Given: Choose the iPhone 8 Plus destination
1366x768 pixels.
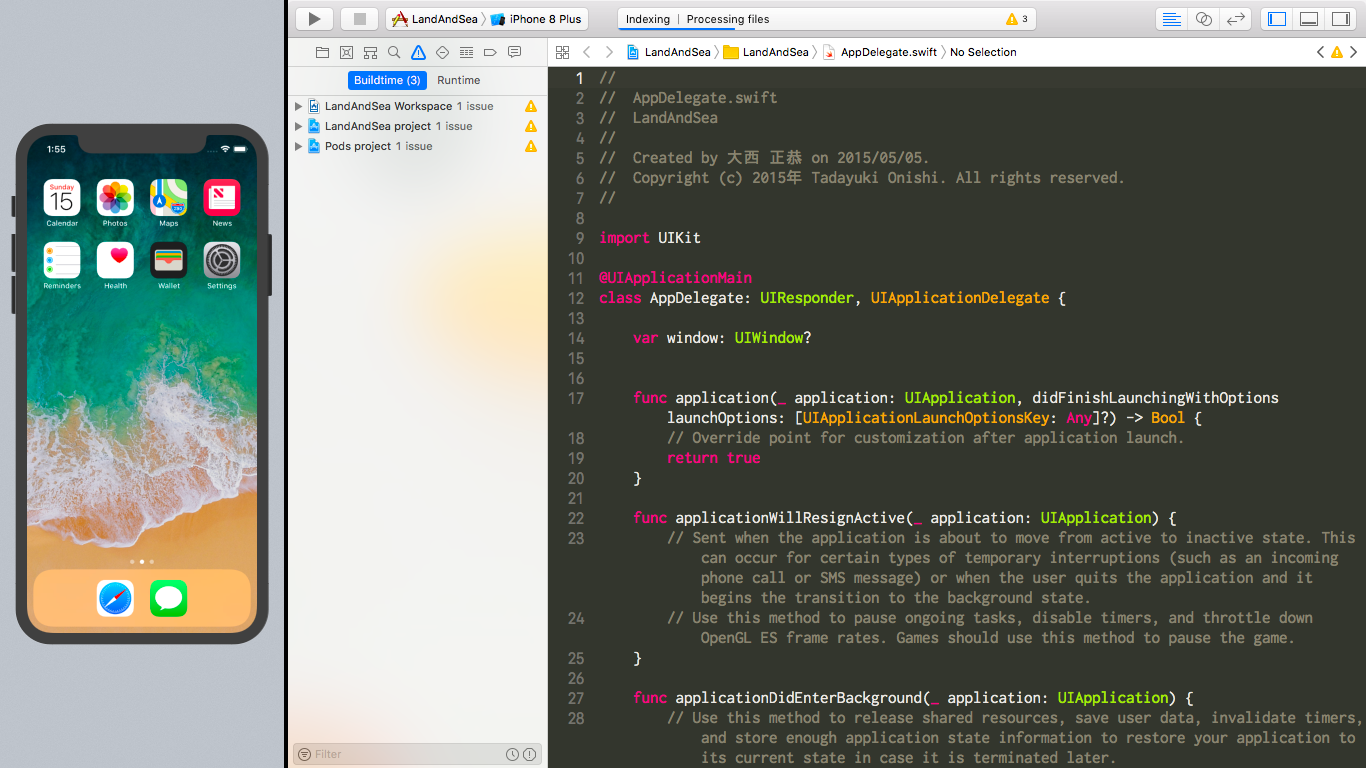Looking at the screenshot, I should [537, 19].
